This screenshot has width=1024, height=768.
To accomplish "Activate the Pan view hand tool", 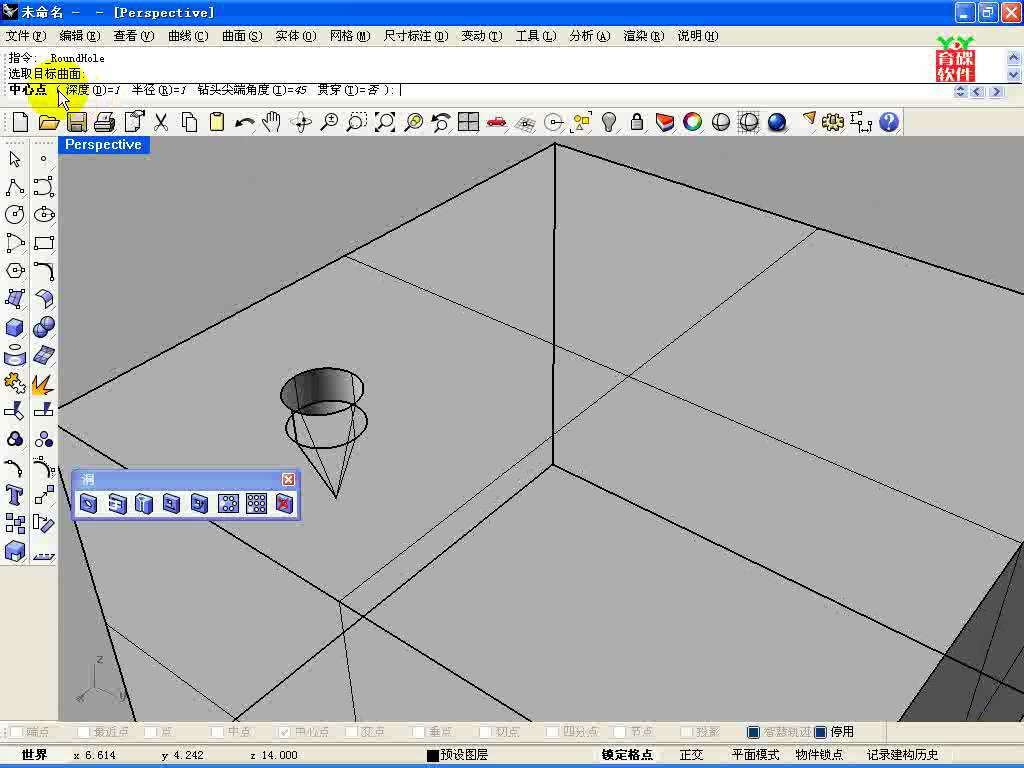I will pos(272,122).
